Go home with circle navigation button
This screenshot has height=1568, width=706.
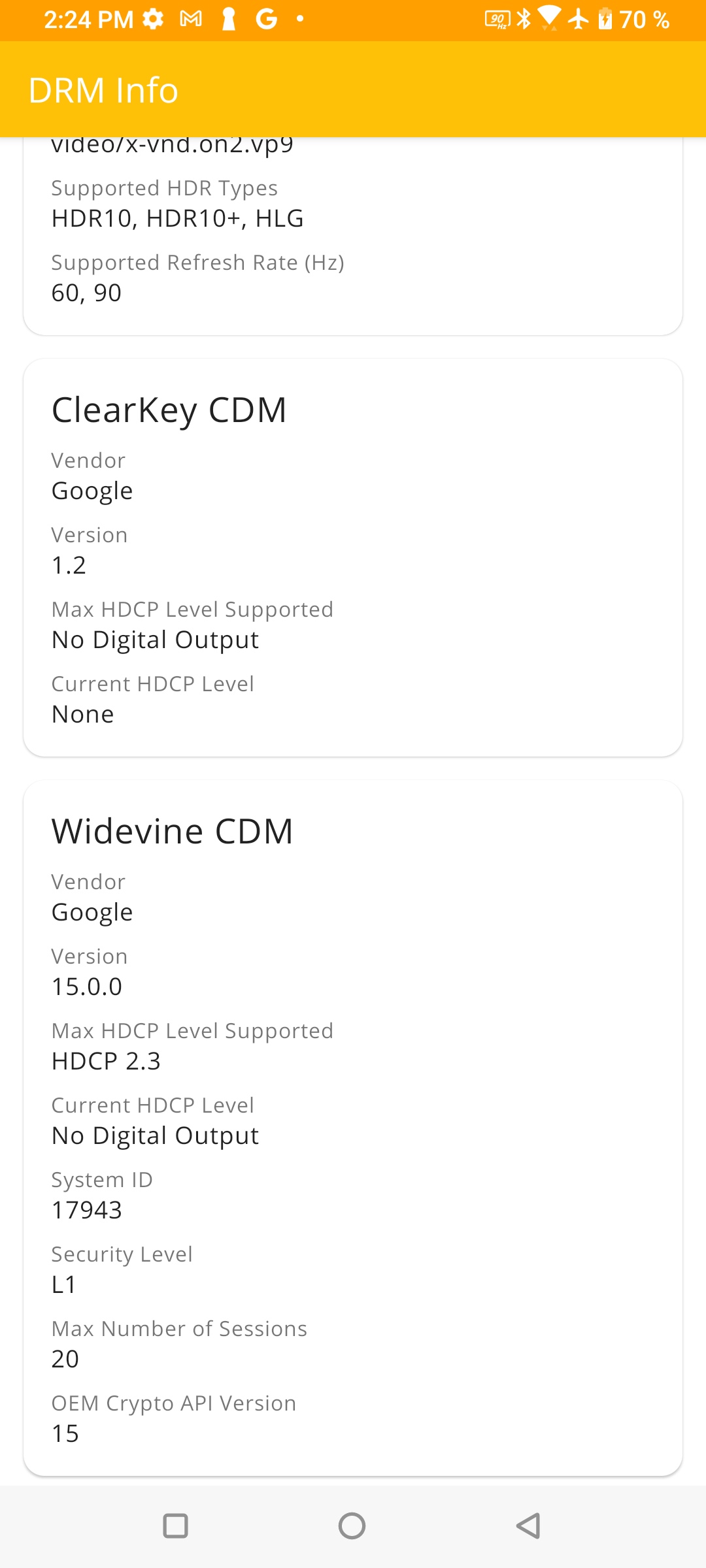(x=352, y=1526)
